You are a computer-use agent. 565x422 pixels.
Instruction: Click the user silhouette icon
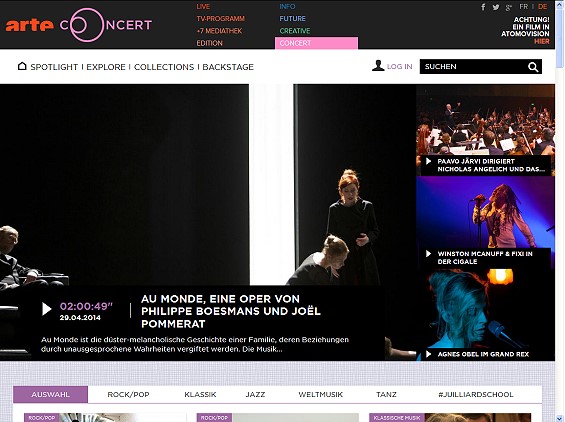378,66
